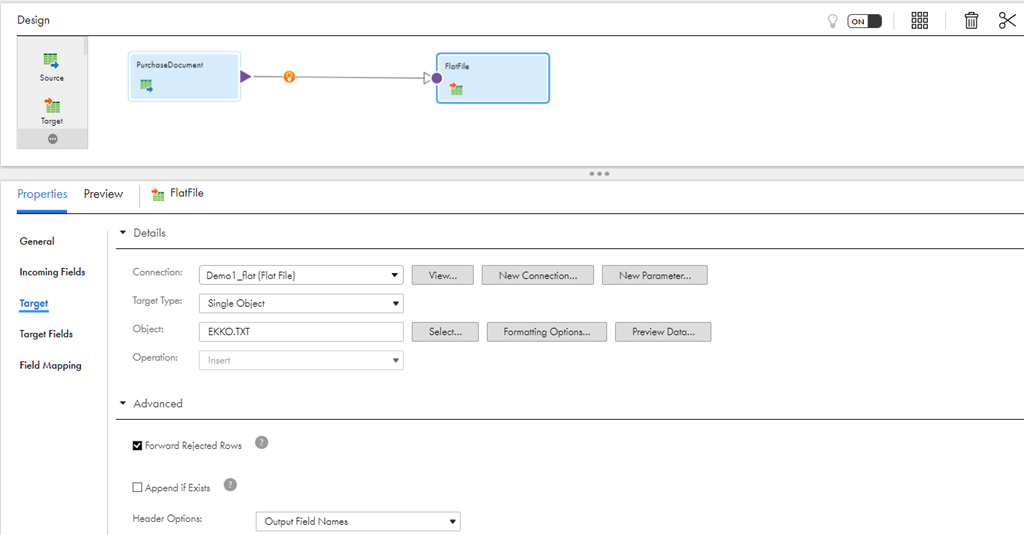Open the Target Fields section
Image resolution: width=1024 pixels, height=535 pixels.
coord(46,334)
